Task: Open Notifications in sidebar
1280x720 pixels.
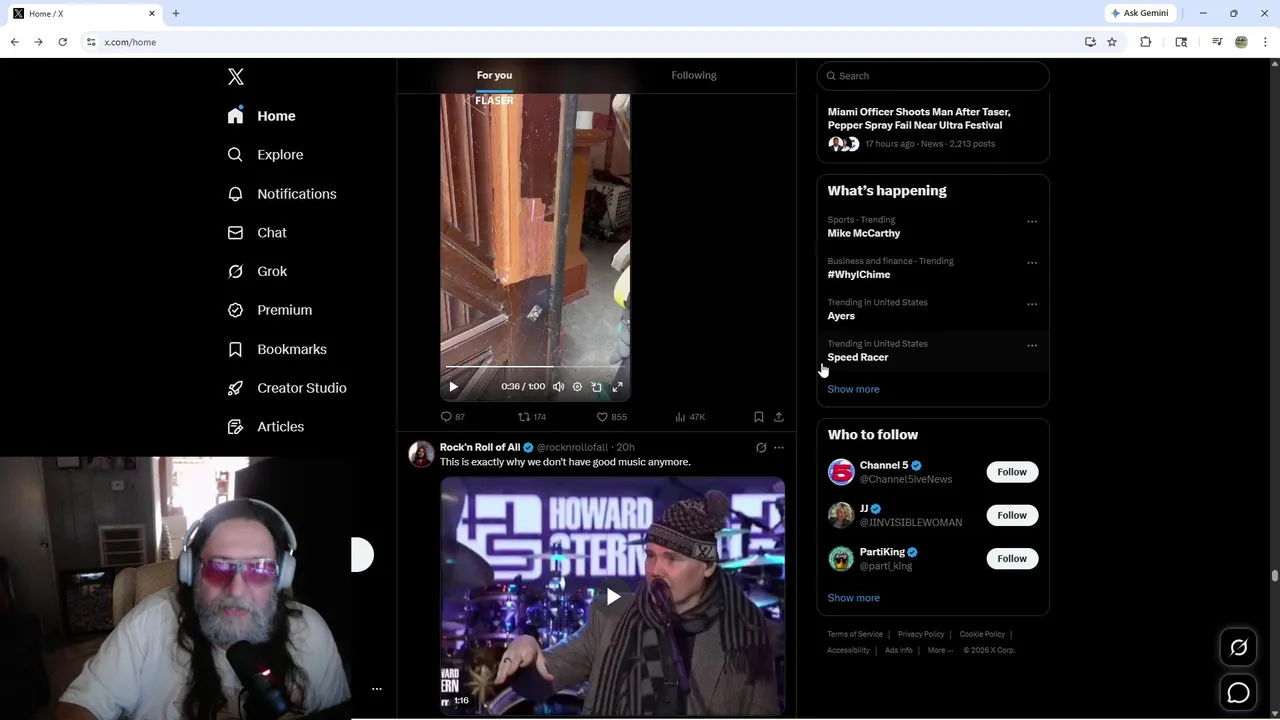Action: coord(282,194)
